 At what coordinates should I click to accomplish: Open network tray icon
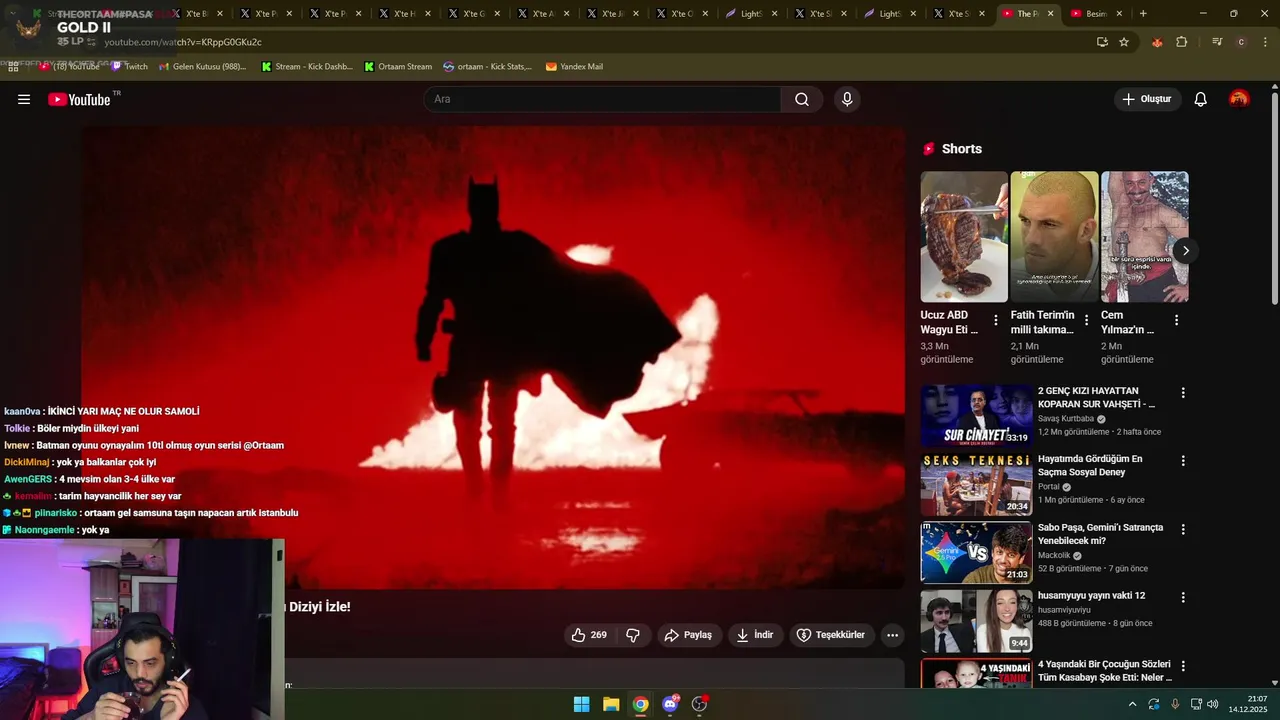[1196, 704]
